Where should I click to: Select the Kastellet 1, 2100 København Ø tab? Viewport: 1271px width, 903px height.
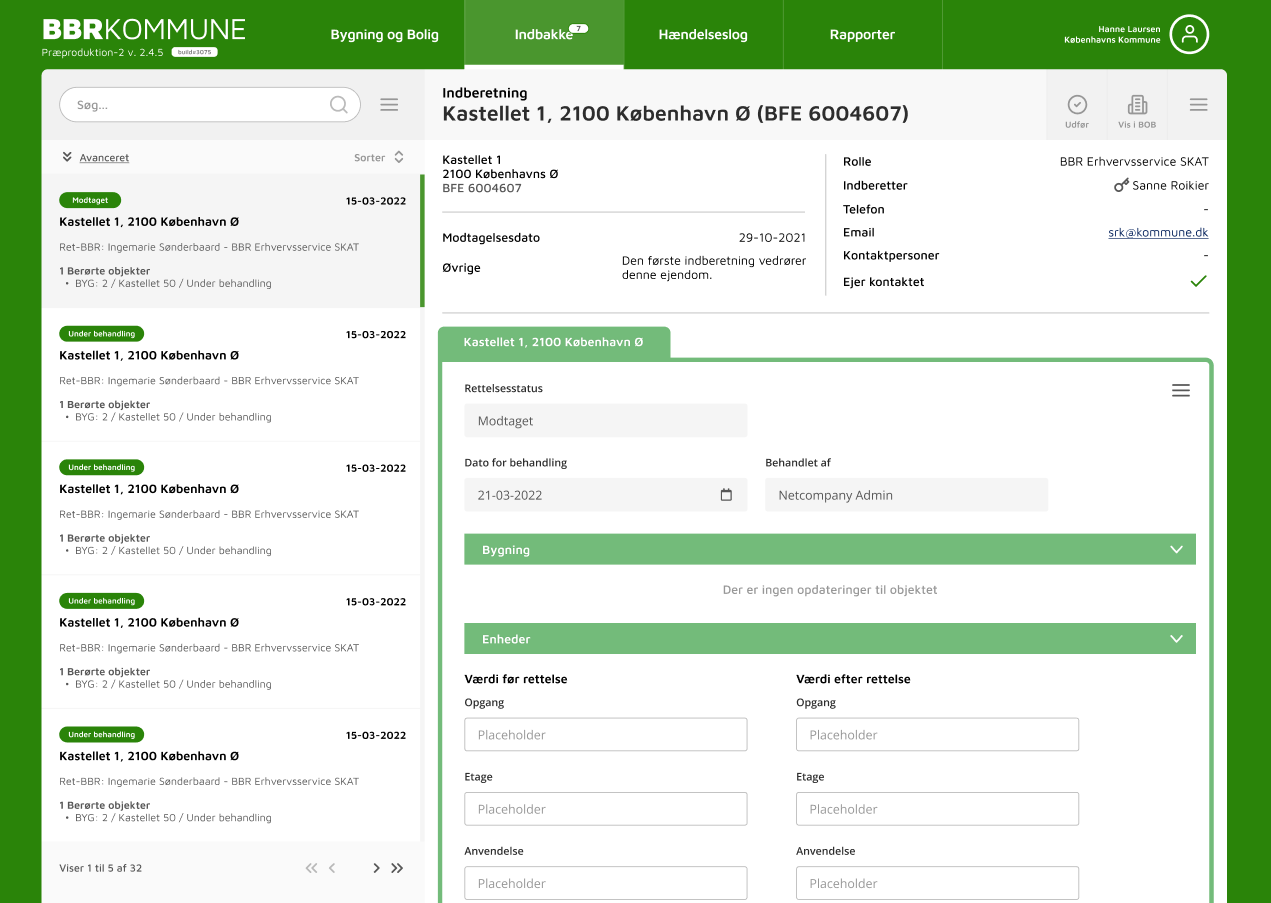tap(553, 342)
